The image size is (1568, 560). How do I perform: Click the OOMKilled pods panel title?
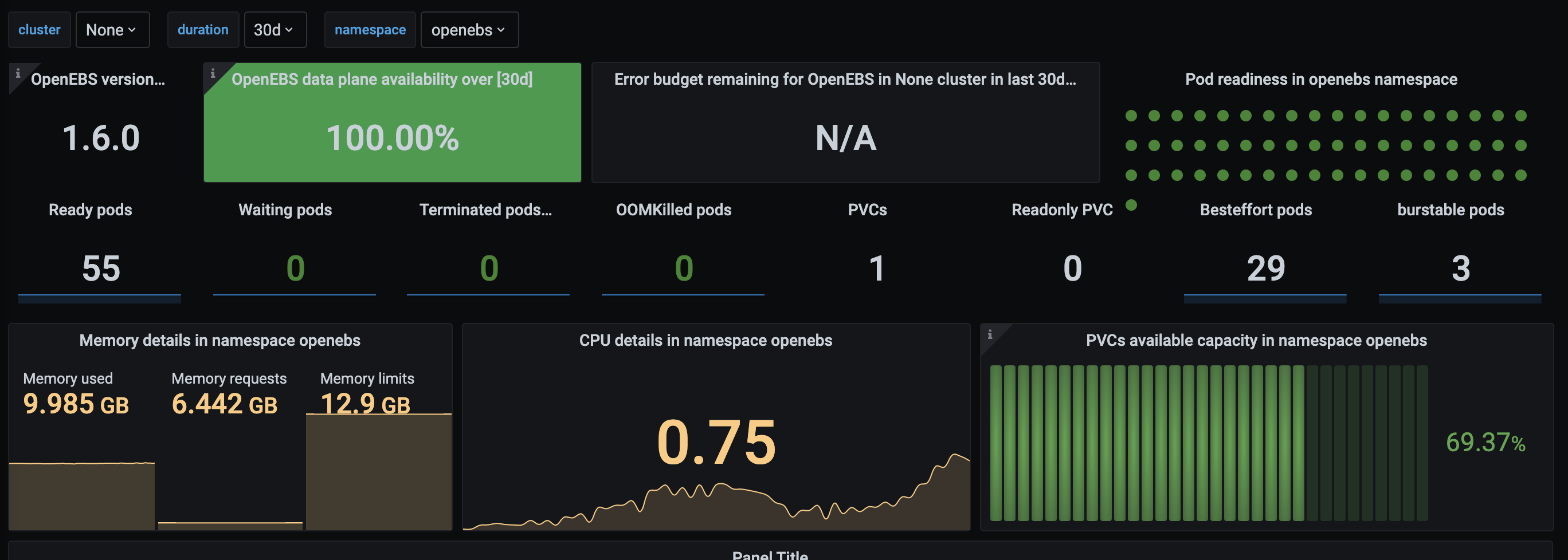click(673, 210)
